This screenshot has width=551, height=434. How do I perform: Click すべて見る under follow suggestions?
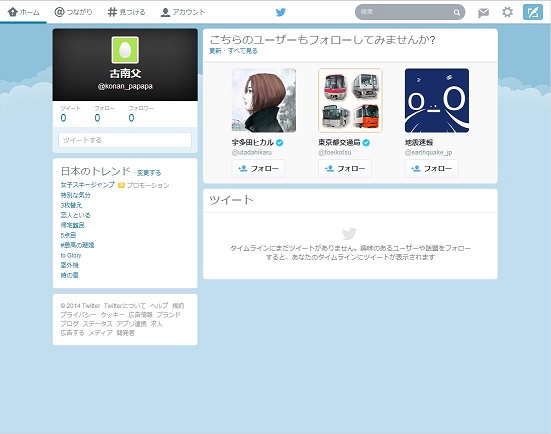[x=243, y=51]
